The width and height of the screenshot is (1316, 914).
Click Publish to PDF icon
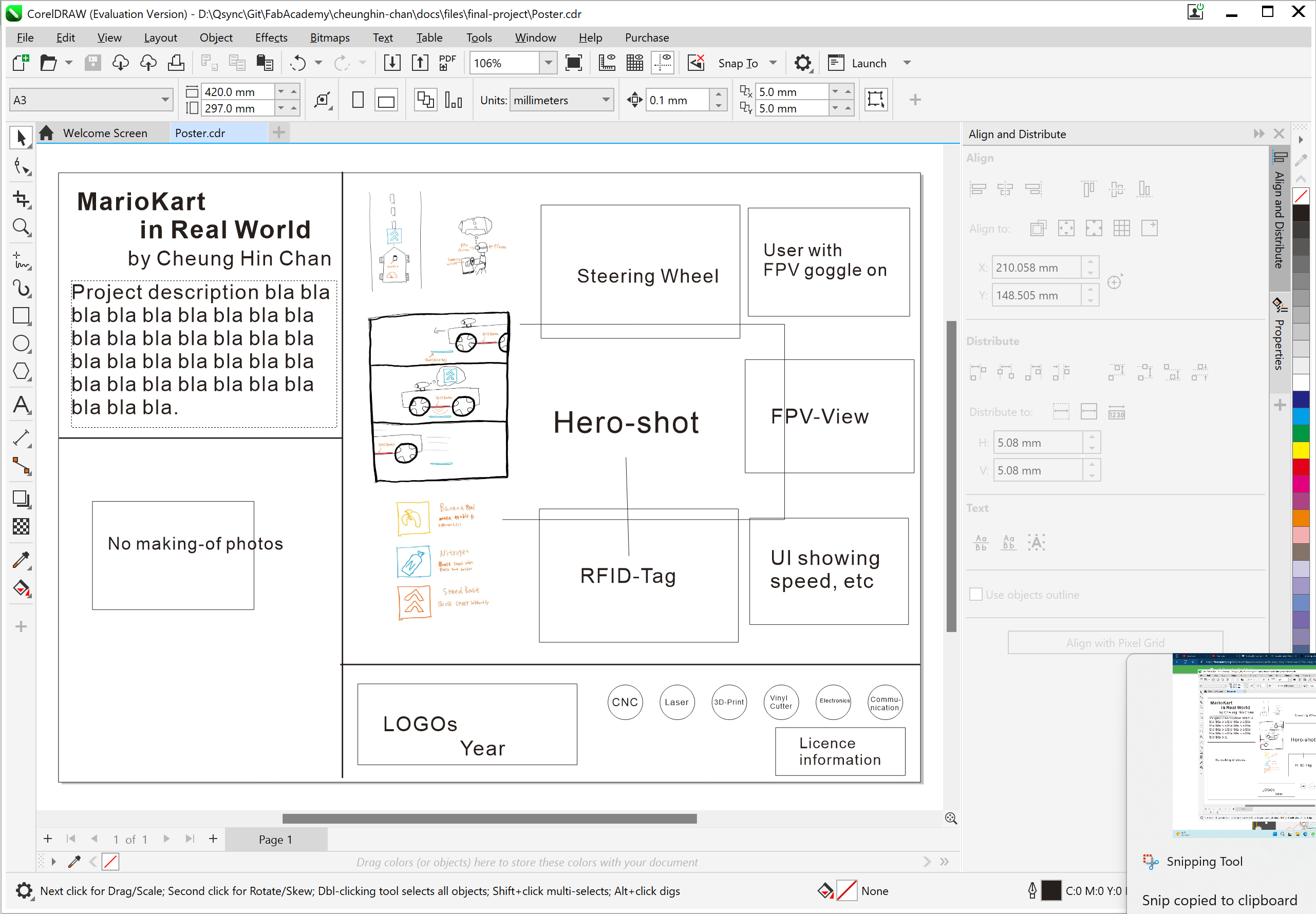click(447, 63)
